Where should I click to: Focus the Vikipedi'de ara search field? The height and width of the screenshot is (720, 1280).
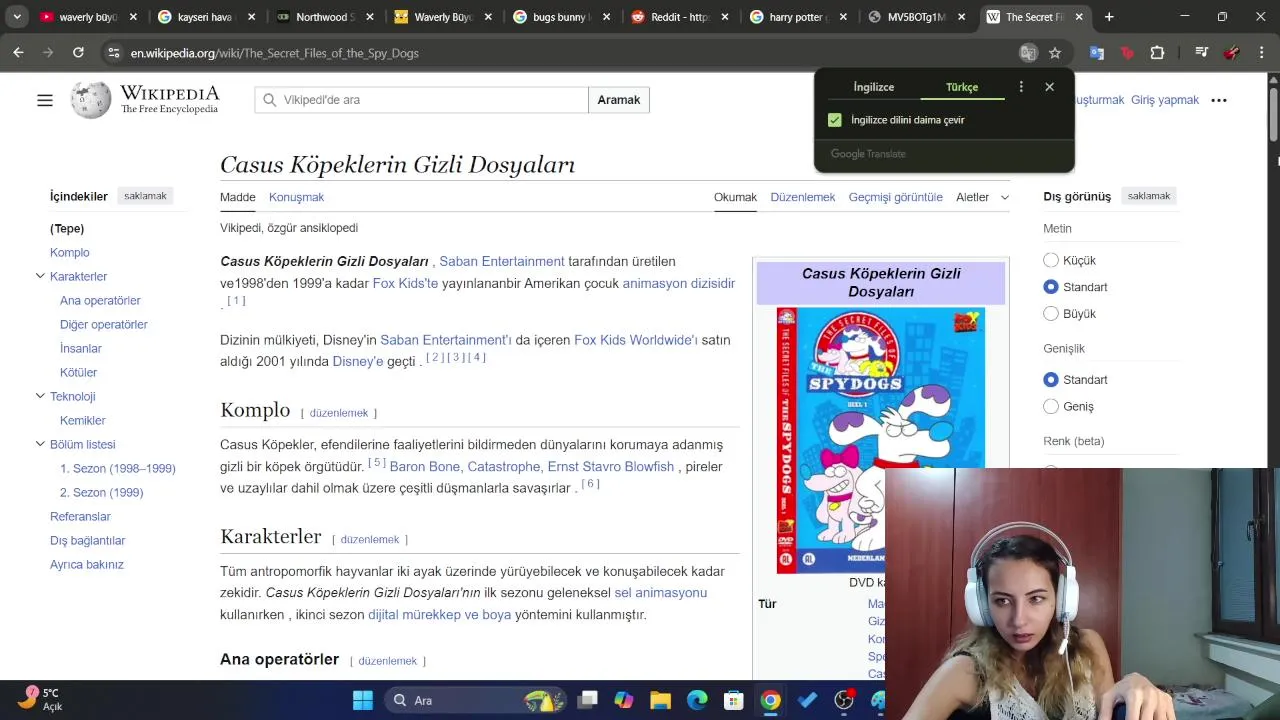tap(422, 100)
